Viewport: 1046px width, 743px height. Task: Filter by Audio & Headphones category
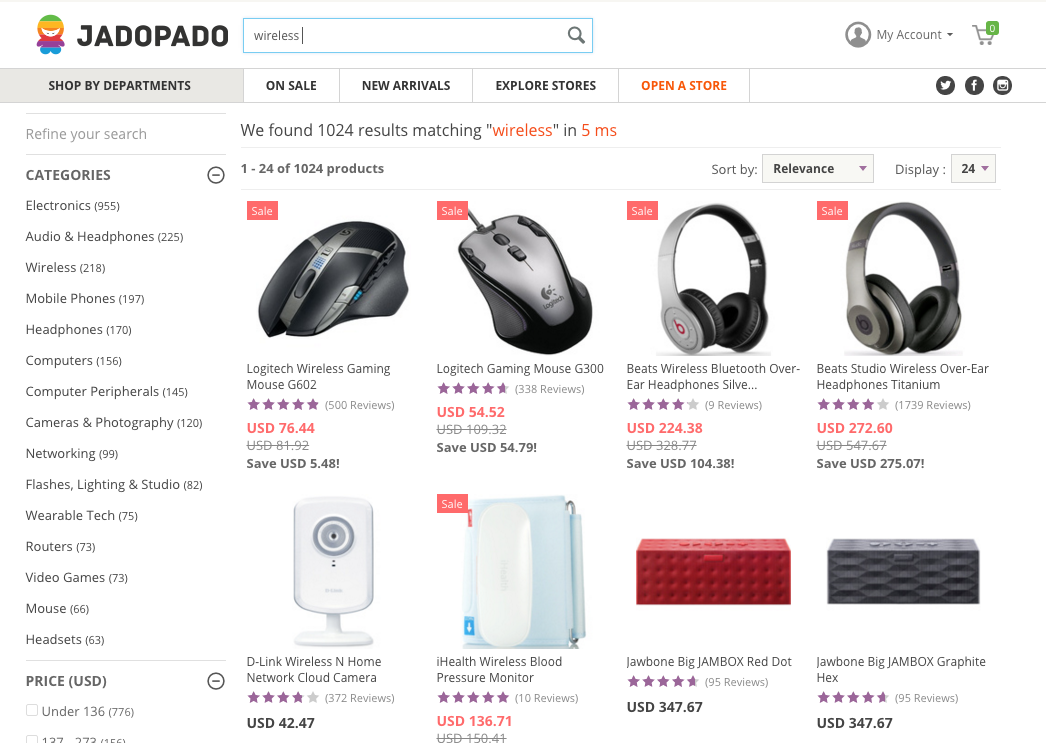104,237
